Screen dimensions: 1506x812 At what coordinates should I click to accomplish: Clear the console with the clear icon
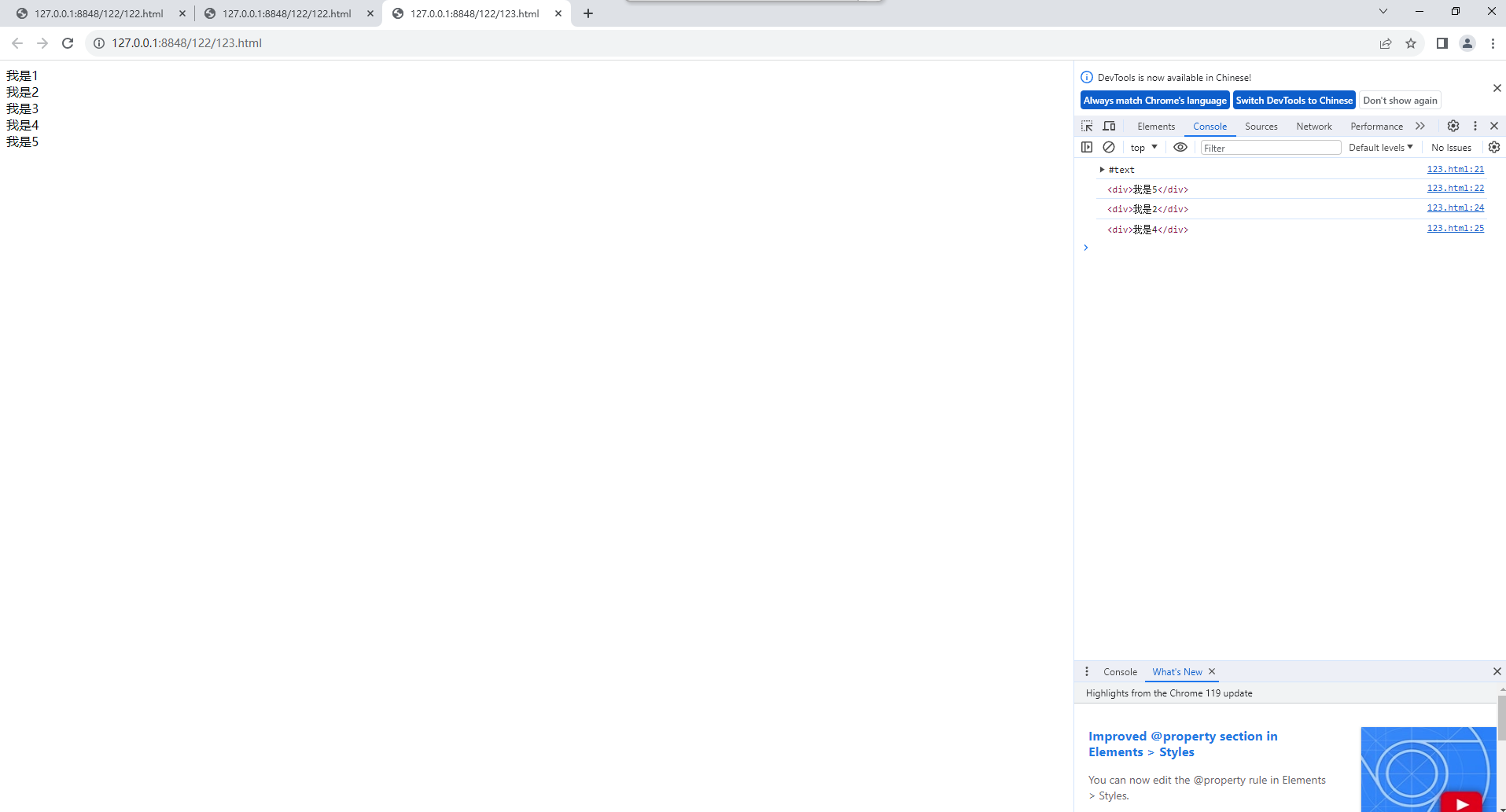[1109, 147]
